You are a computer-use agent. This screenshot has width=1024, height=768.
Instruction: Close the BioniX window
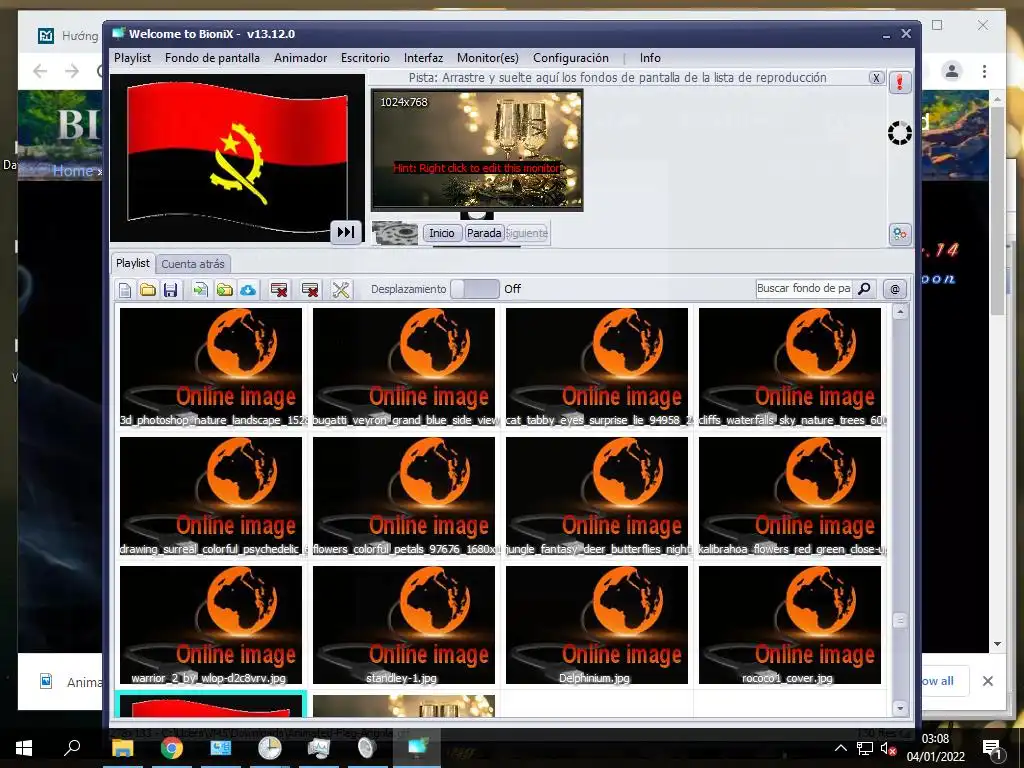(x=906, y=33)
